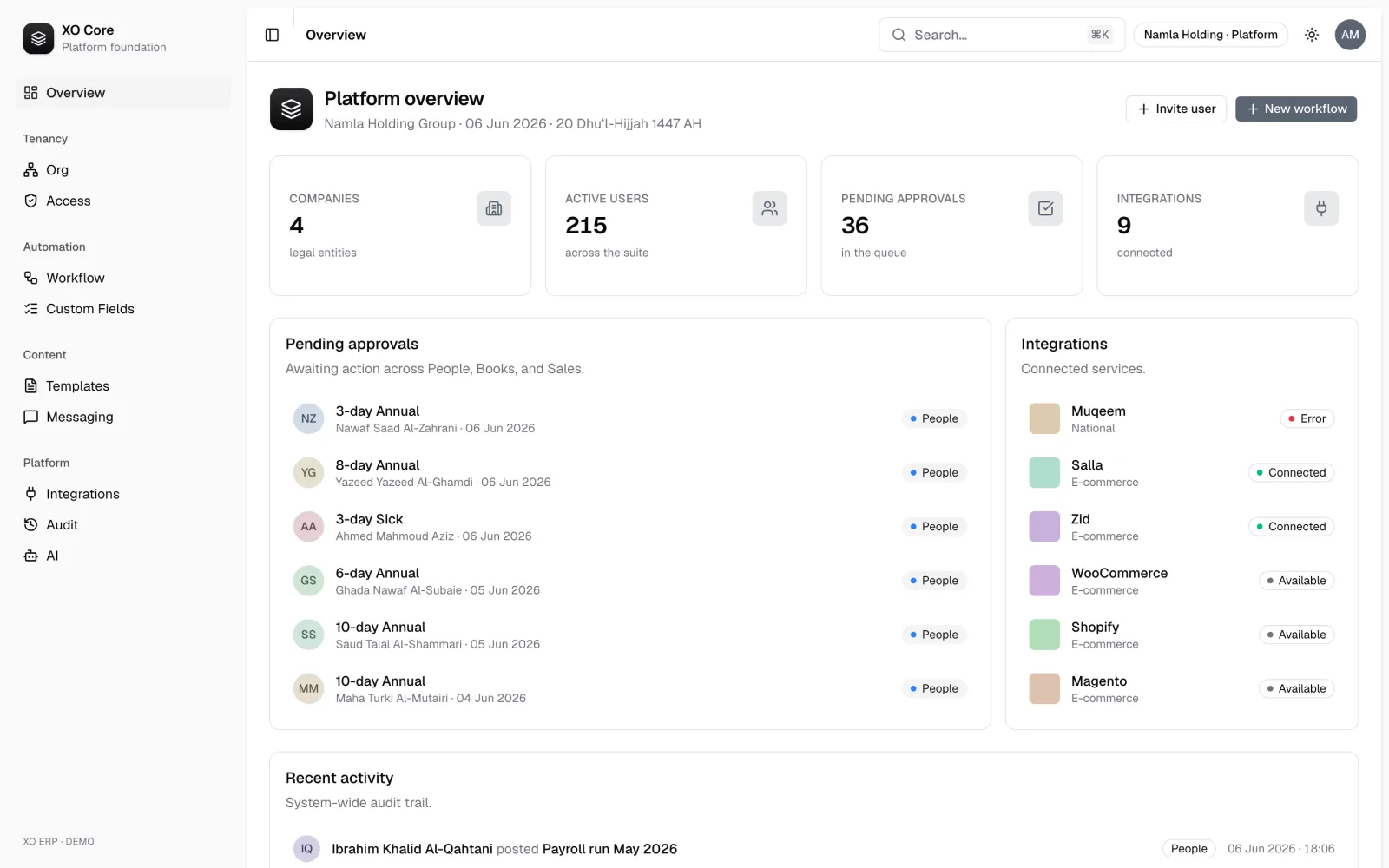Open Overview in the sidebar
Viewport: 1389px width, 868px height.
[123, 93]
